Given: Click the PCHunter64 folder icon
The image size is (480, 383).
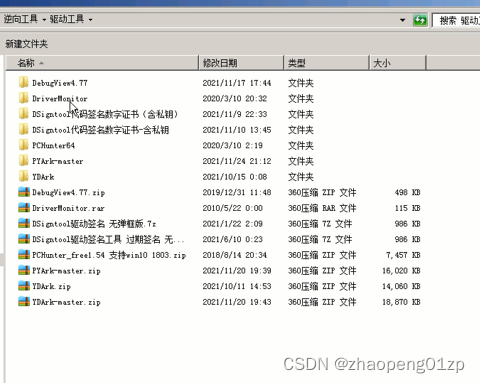Looking at the screenshot, I should [x=23, y=145].
